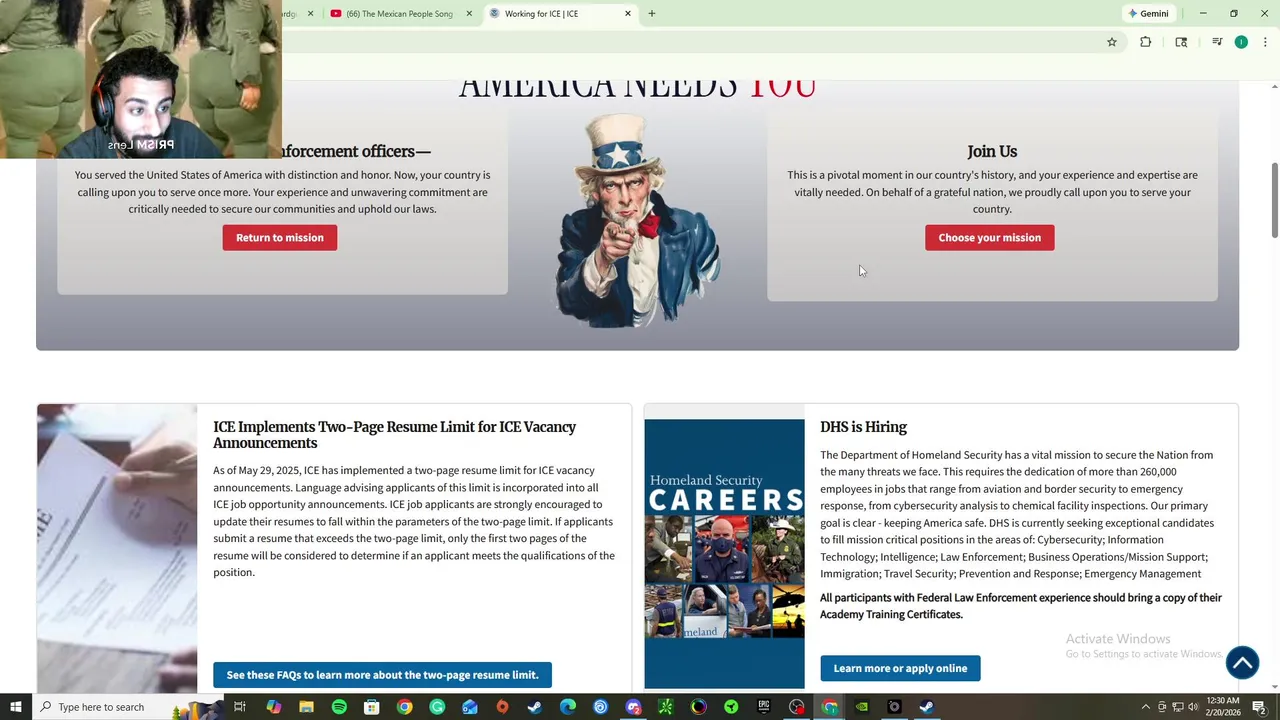The image size is (1280, 720).
Task: Open Ubisoft Connect from the taskbar
Action: point(600,707)
